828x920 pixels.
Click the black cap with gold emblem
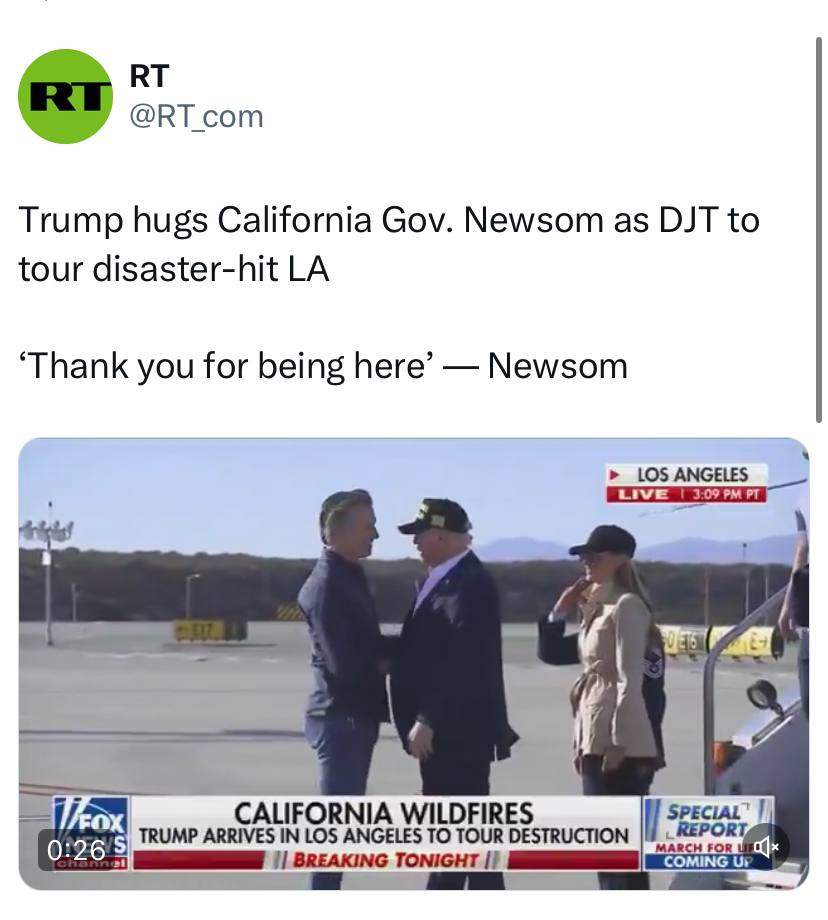tap(433, 516)
